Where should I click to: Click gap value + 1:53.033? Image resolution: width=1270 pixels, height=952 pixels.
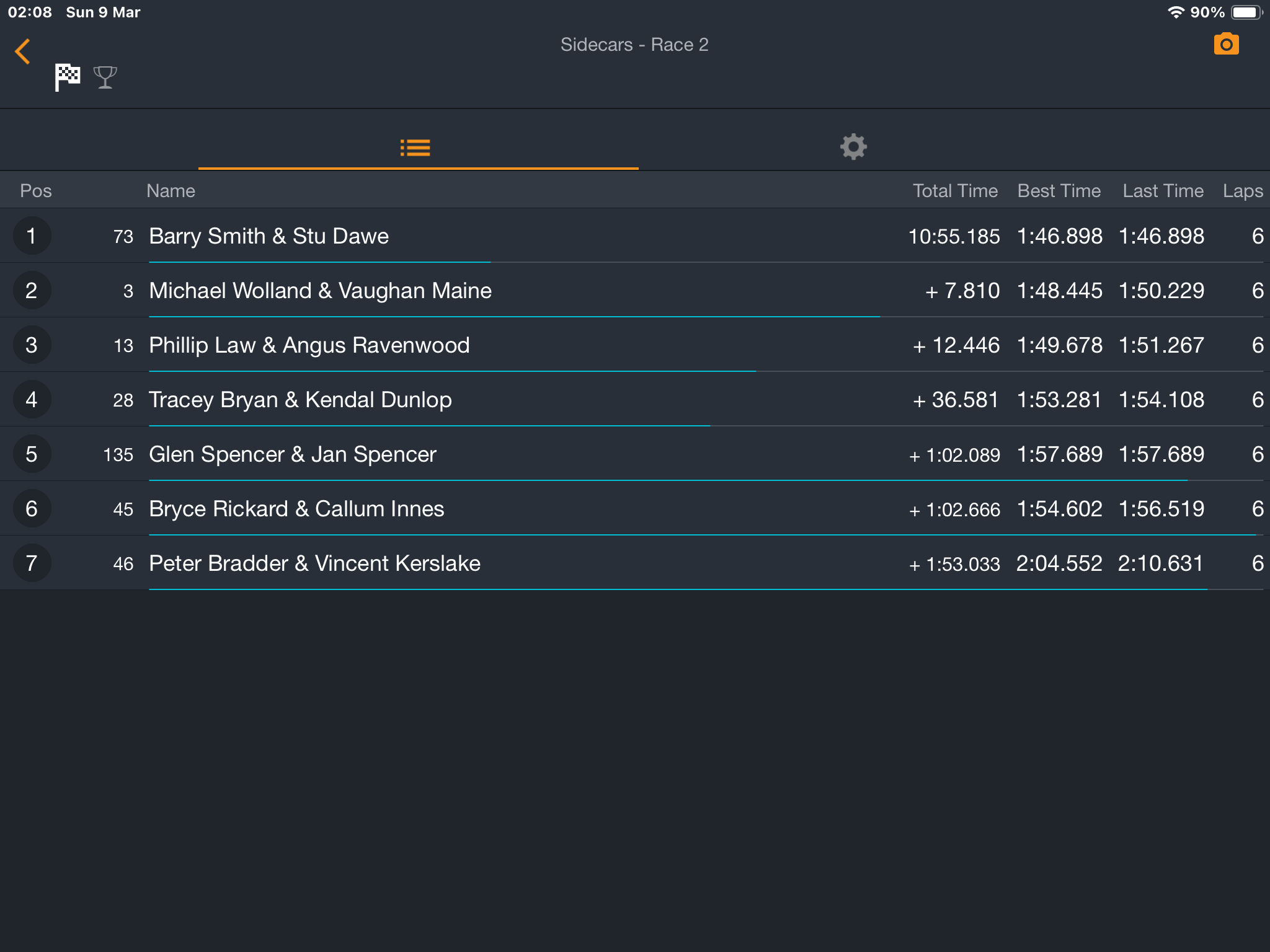point(954,565)
